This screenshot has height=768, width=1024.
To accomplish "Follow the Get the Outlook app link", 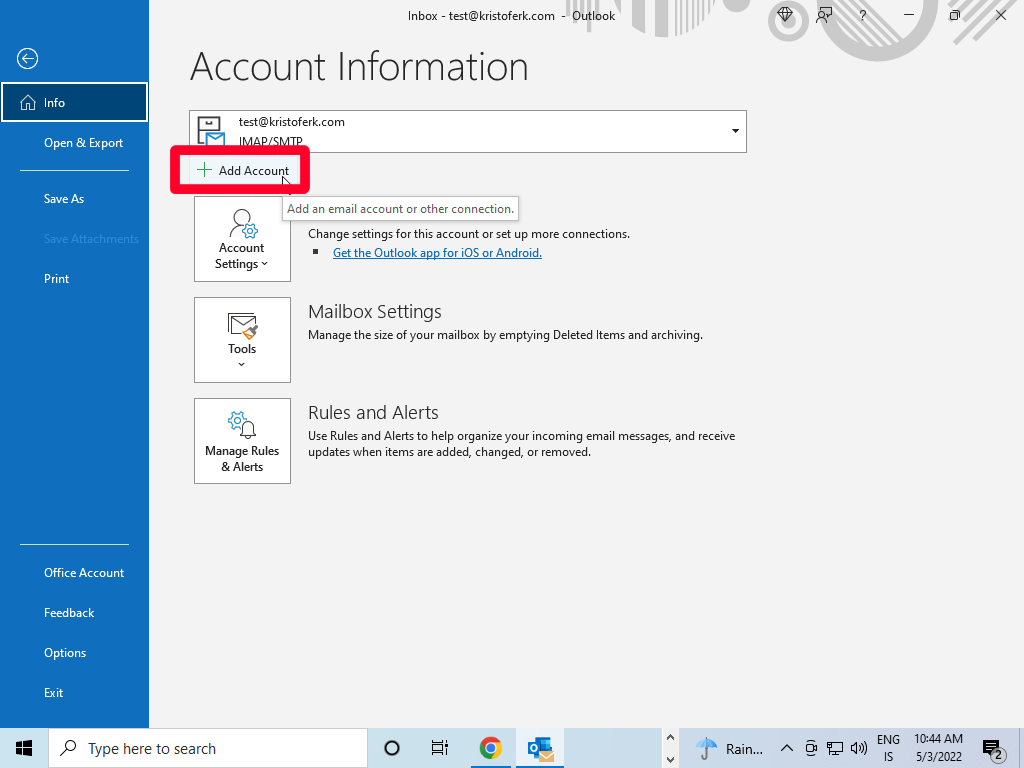I will pos(437,253).
